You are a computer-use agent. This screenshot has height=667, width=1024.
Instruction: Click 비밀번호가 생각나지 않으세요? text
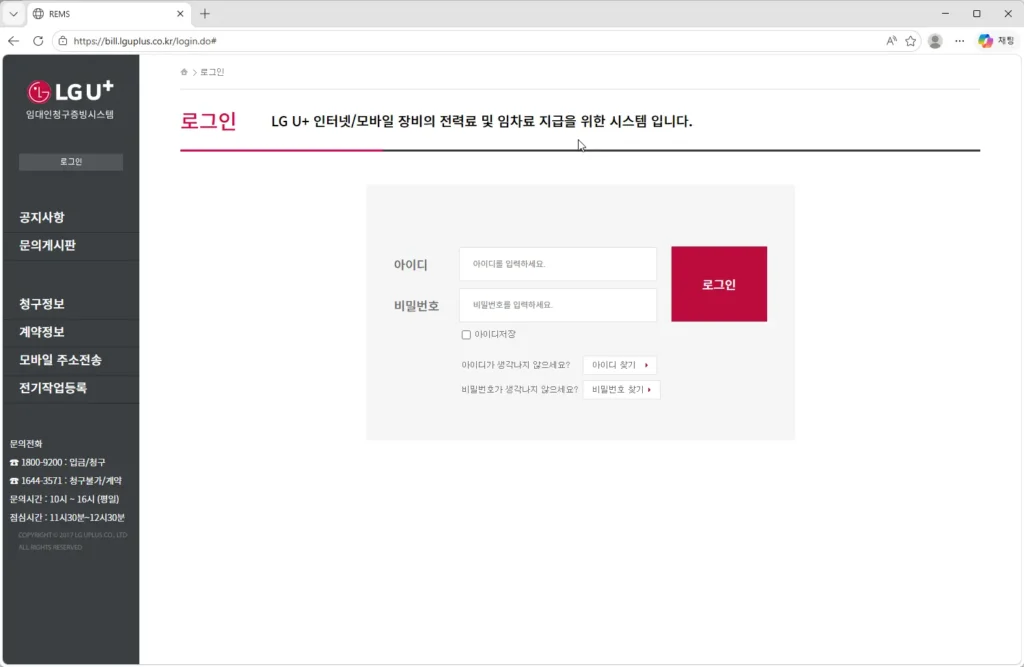coord(520,389)
